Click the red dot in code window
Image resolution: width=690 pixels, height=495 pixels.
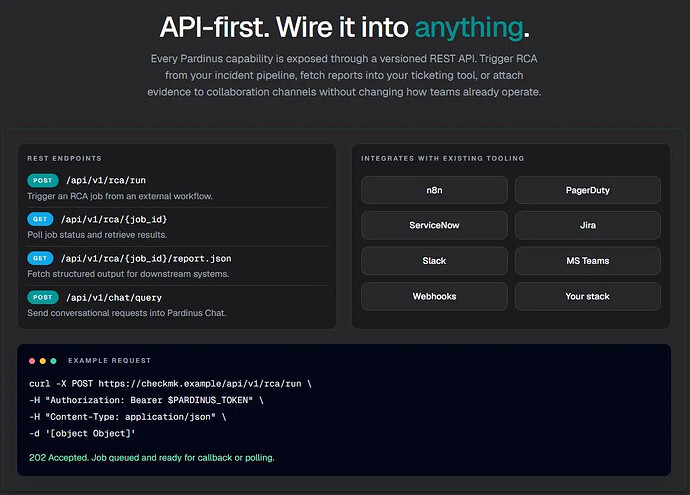pos(32,361)
